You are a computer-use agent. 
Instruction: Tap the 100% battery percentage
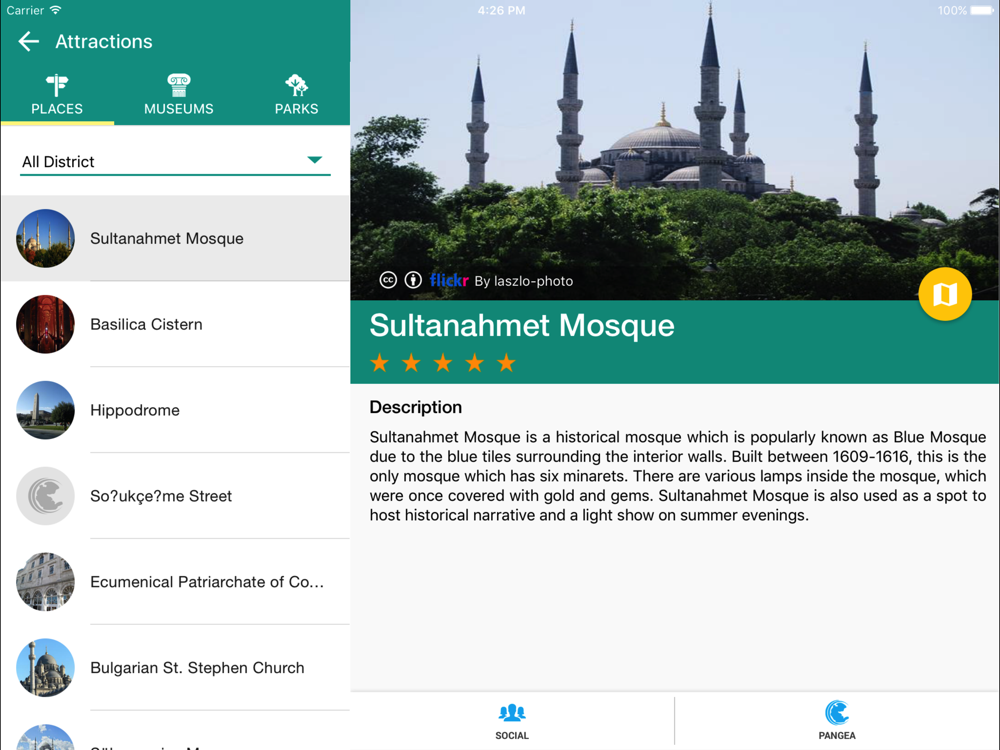[952, 10]
